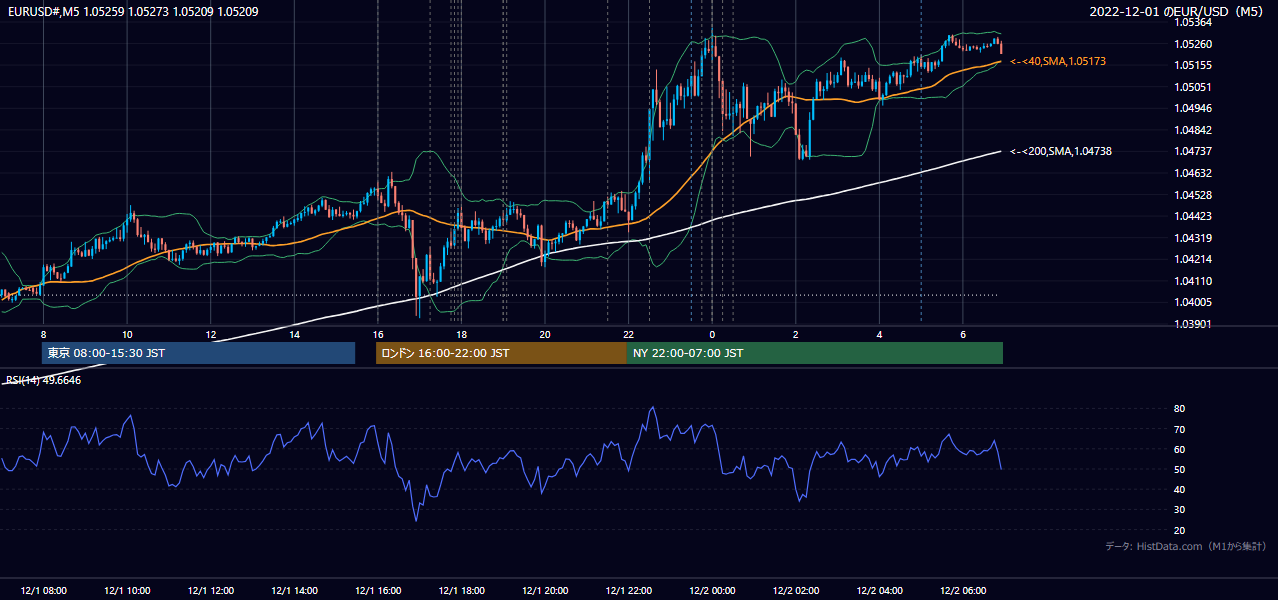This screenshot has height=600, width=1278.
Task: Click price axis value 1.04319
Action: (1192, 238)
